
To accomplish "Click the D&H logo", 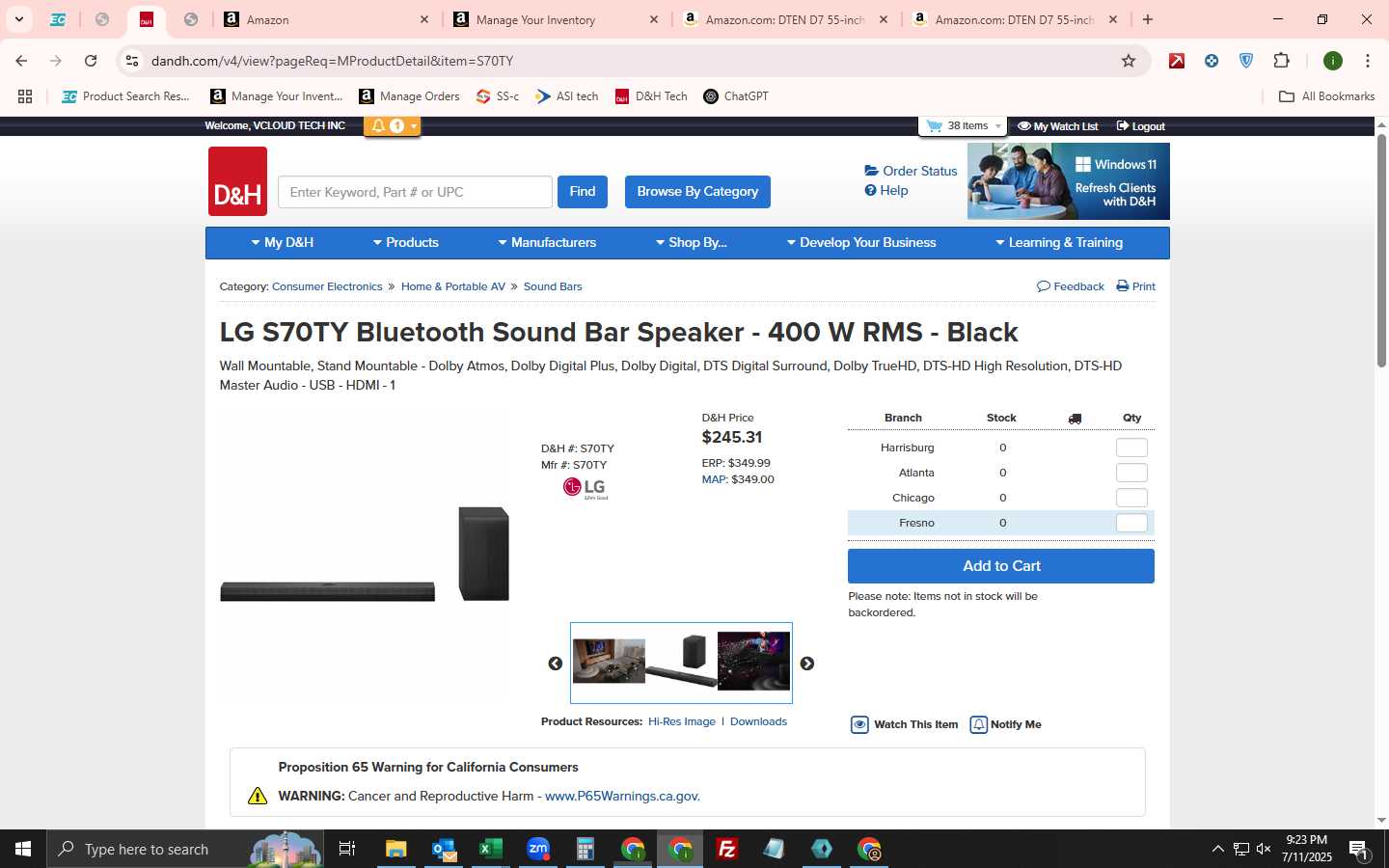I will tap(237, 181).
